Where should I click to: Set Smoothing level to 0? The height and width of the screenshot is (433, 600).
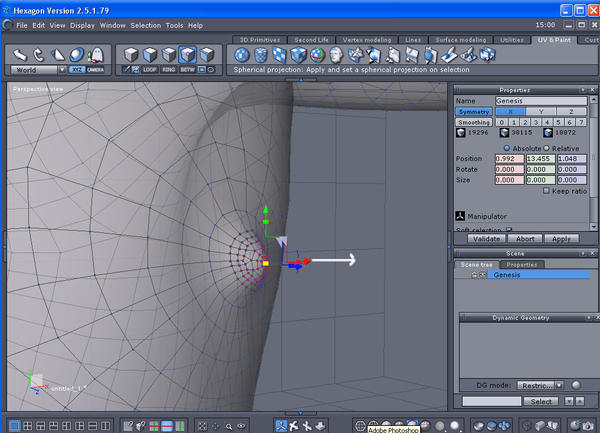tap(502, 121)
